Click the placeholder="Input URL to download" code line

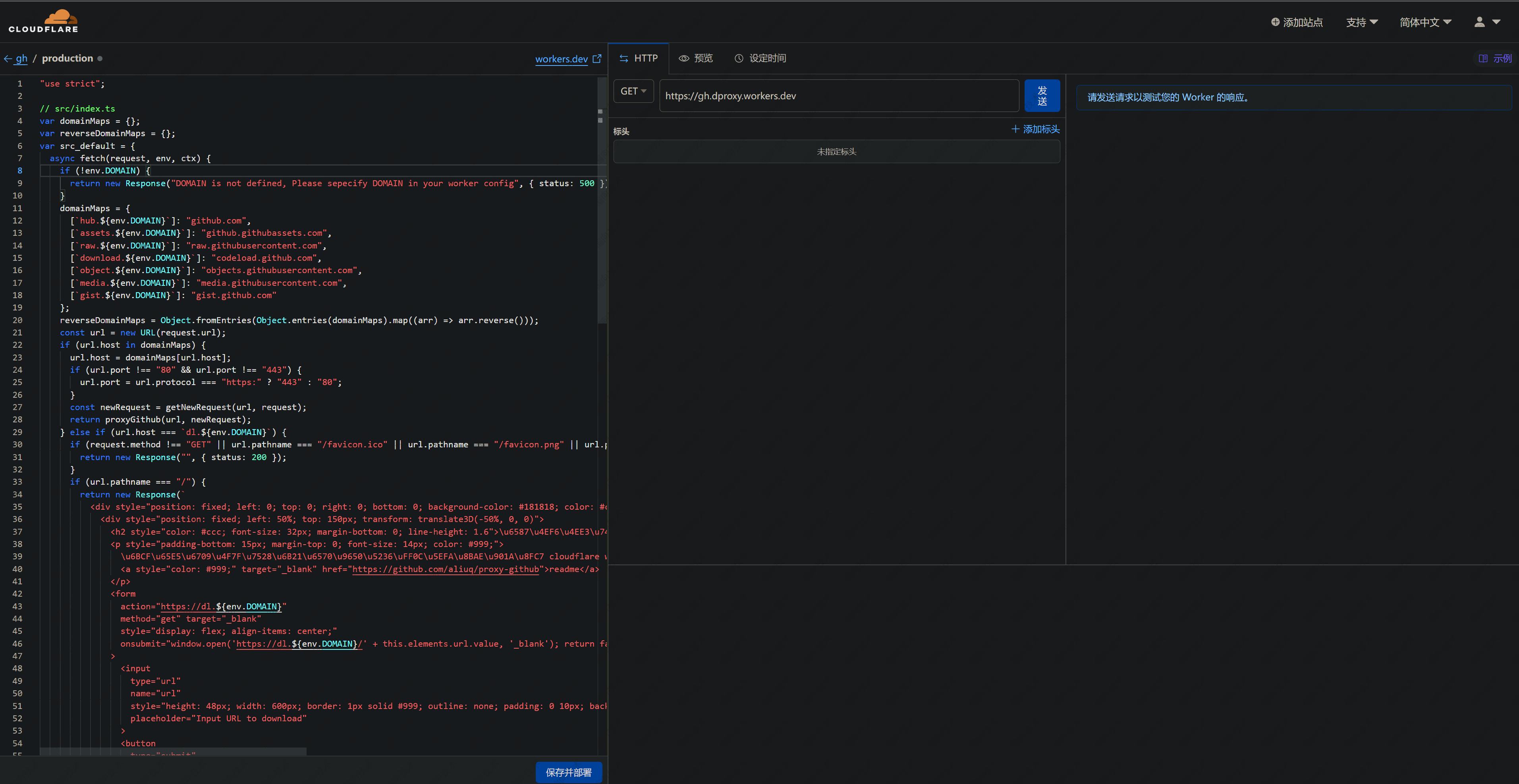pyautogui.click(x=218, y=719)
